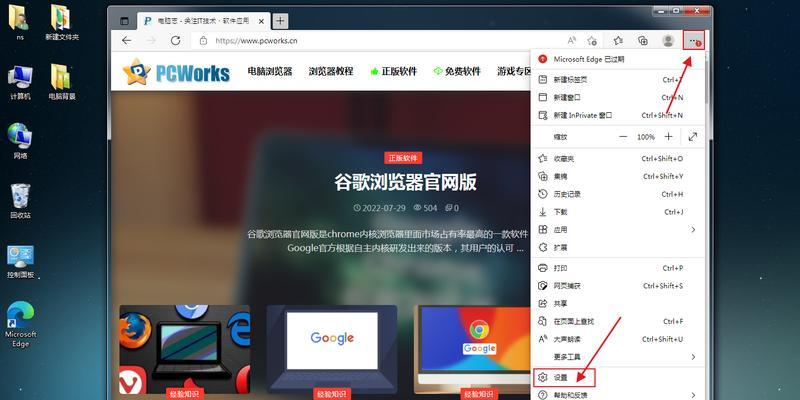This screenshot has width=800, height=400.
Task: Click the browser back arrow
Action: point(127,40)
